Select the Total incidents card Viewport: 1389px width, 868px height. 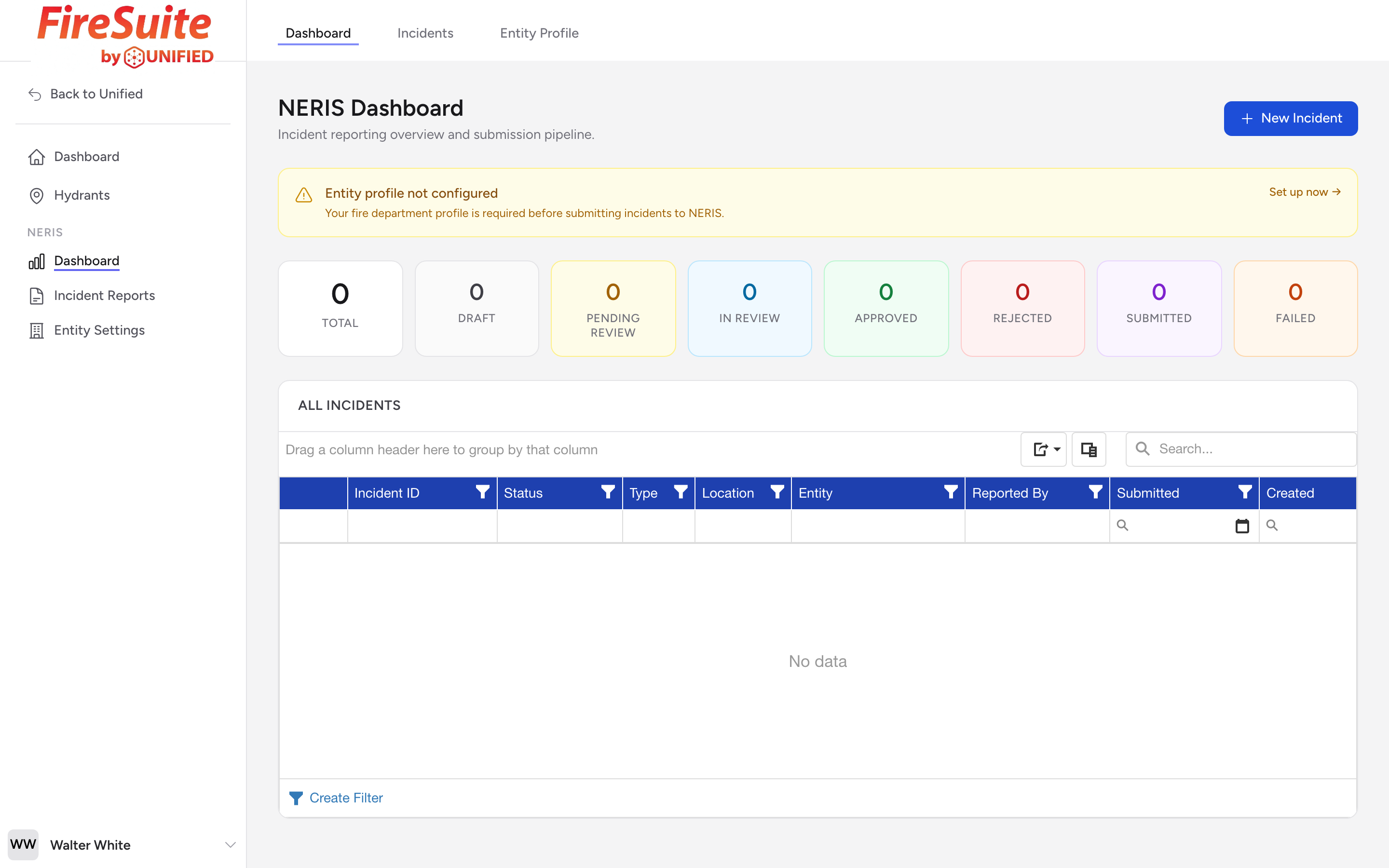coord(340,308)
